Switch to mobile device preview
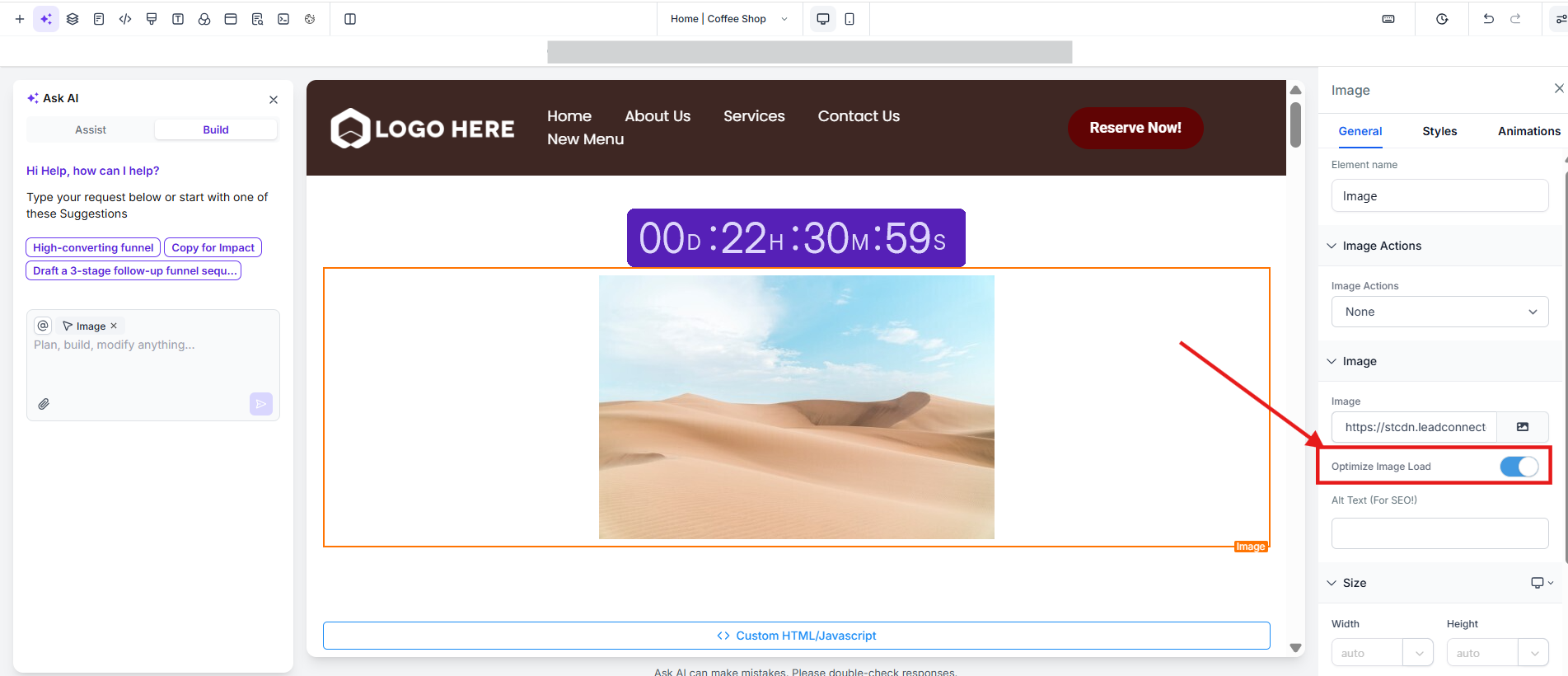This screenshot has height=676, width=1568. click(850, 19)
